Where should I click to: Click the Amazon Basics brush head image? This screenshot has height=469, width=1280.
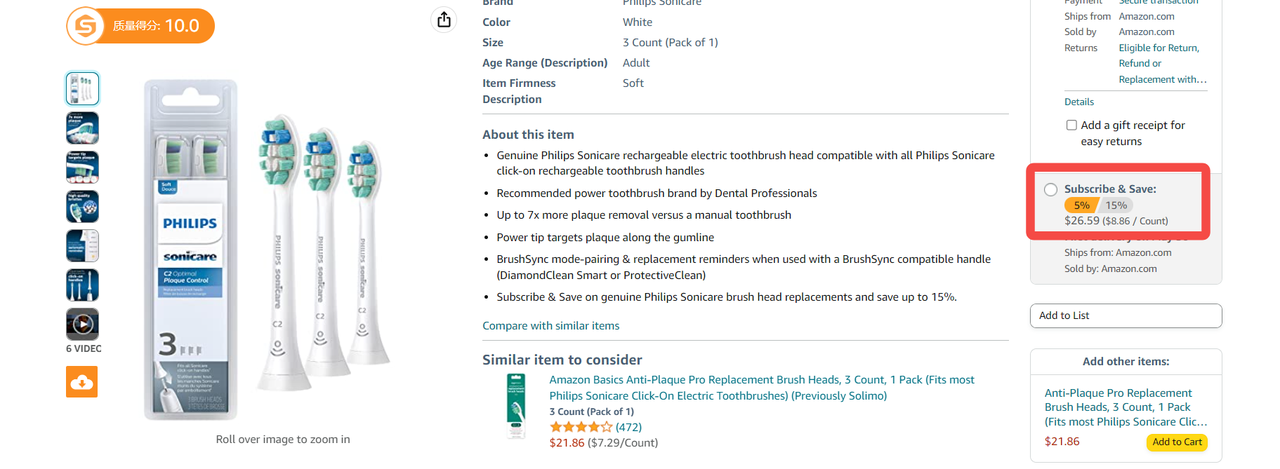click(x=516, y=406)
